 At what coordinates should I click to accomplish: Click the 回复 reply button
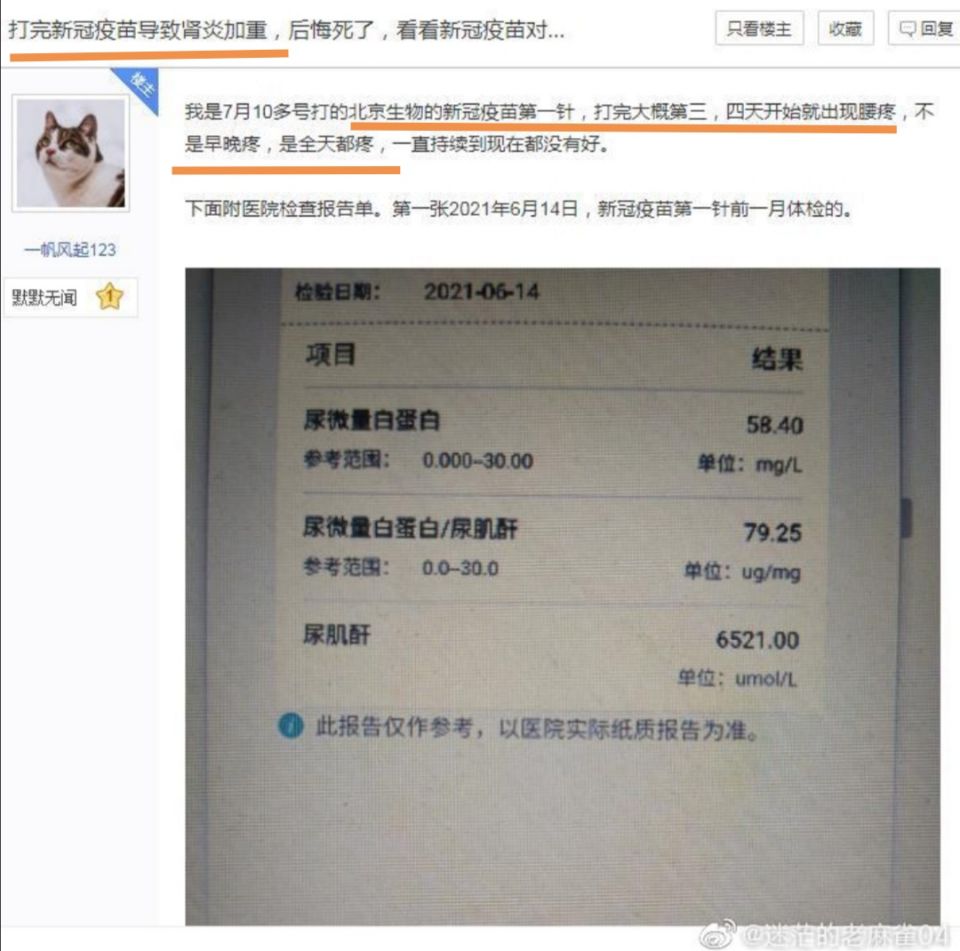pyautogui.click(x=925, y=28)
